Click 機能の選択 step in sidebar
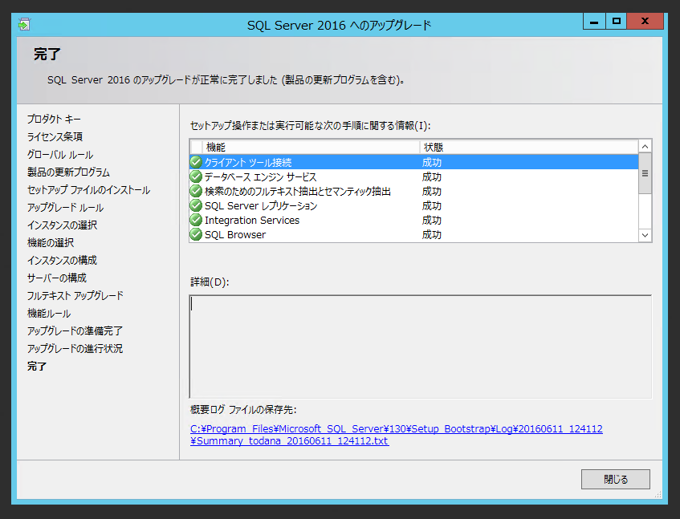The width and height of the screenshot is (680, 519). click(50, 243)
